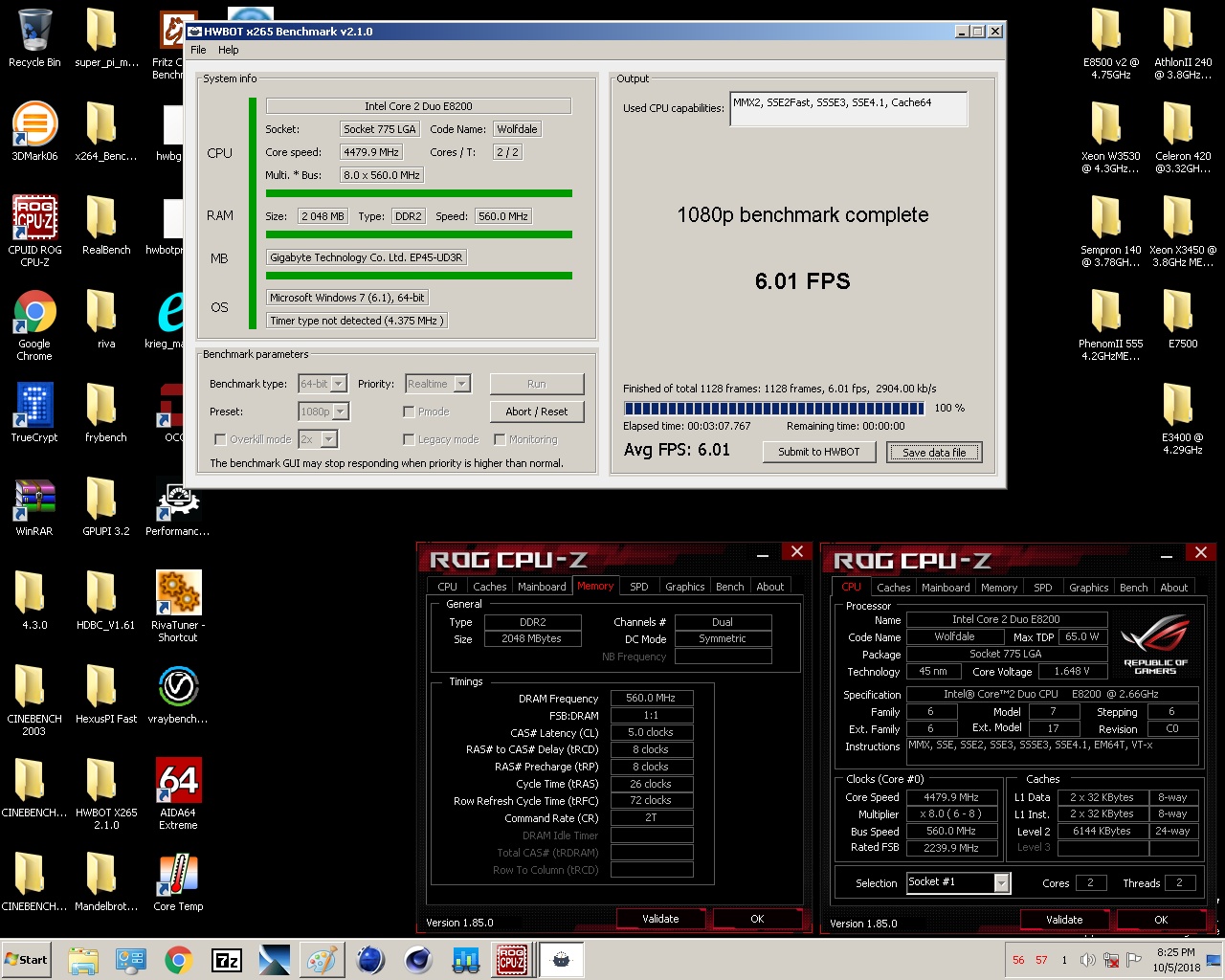Open the CINEBENCH 2003 folder
The image size is (1225, 980).
point(34,699)
